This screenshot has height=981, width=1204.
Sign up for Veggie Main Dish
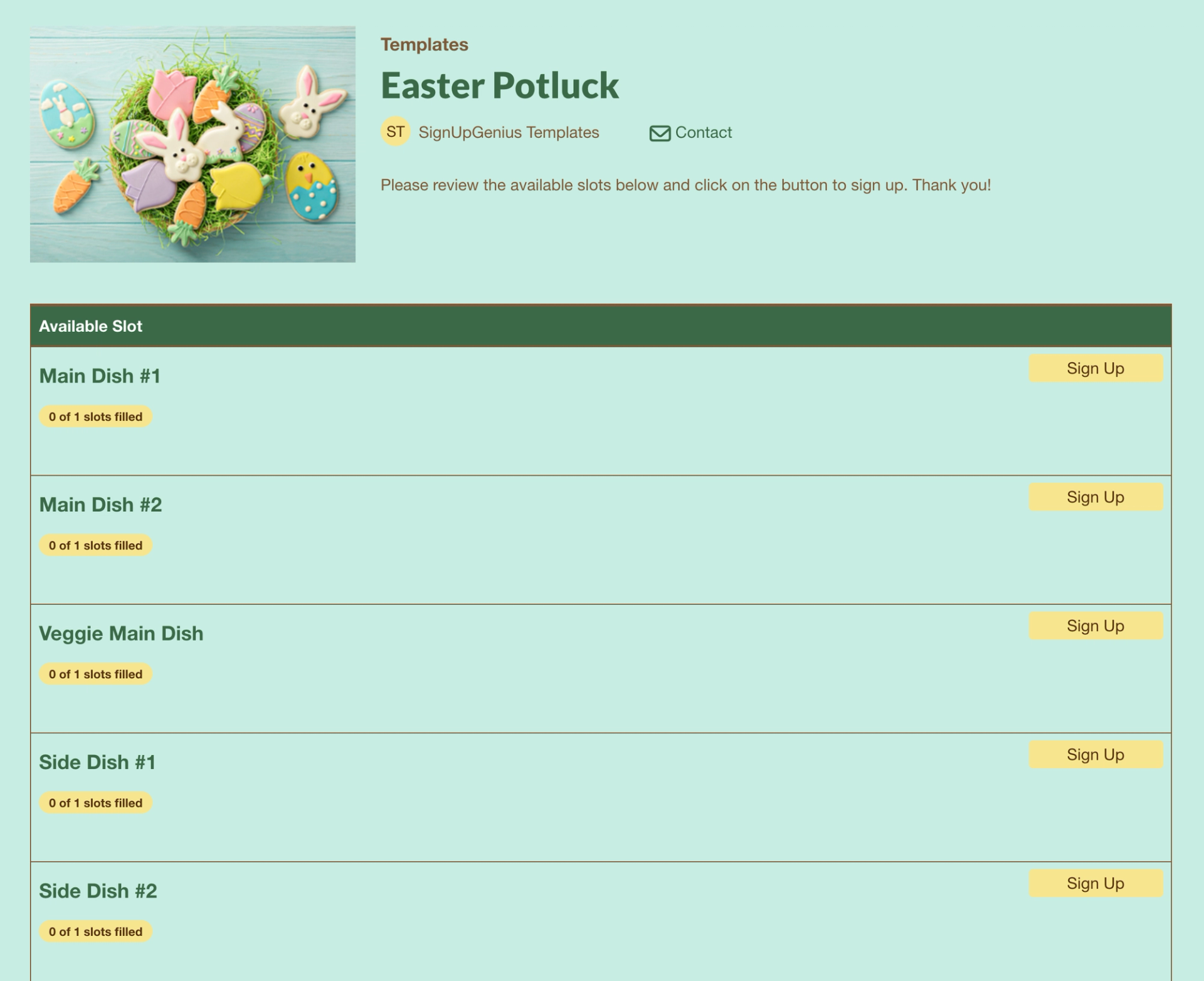(1096, 626)
